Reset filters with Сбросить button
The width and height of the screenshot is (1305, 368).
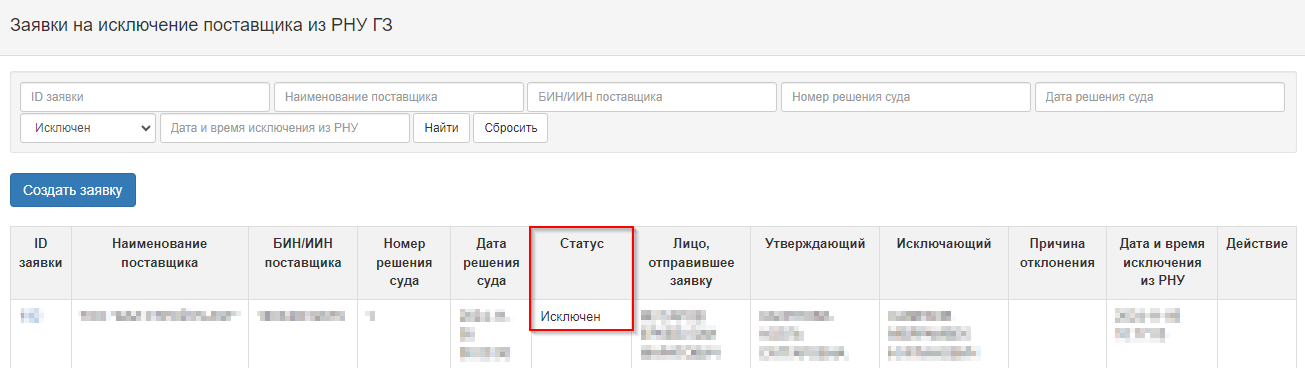click(510, 128)
